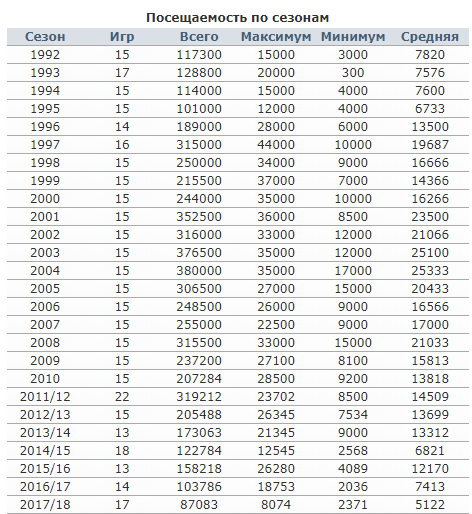Select total value '173063'

pos(199,433)
